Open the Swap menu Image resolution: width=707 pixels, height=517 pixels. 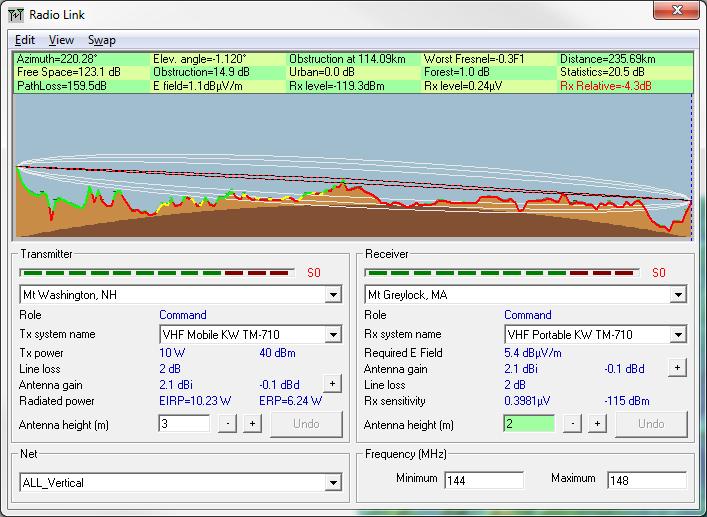101,40
